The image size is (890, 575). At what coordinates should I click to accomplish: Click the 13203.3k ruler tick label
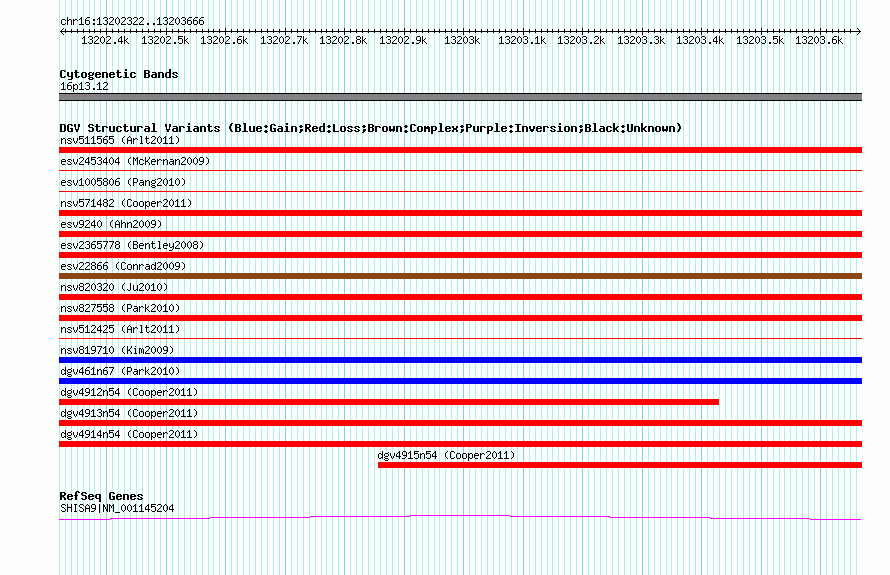click(641, 40)
